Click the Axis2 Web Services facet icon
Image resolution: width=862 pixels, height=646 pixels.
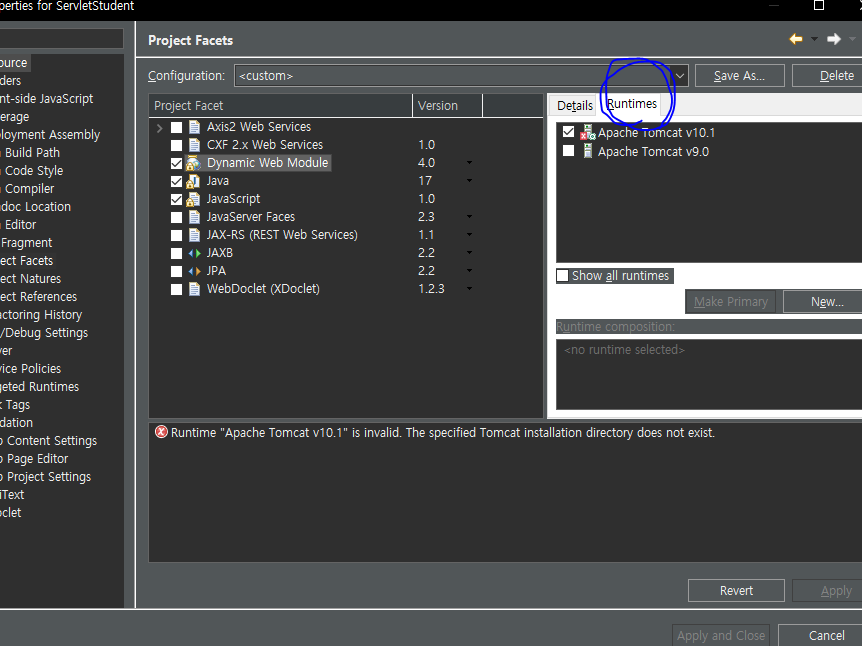click(x=194, y=127)
